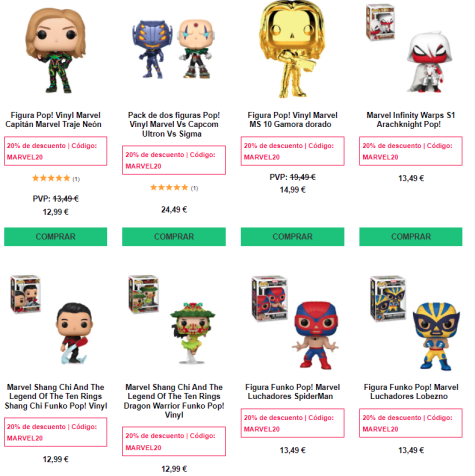Buy the Ultron Vs Sigma pack
This screenshot has width=475, height=476.
(174, 237)
